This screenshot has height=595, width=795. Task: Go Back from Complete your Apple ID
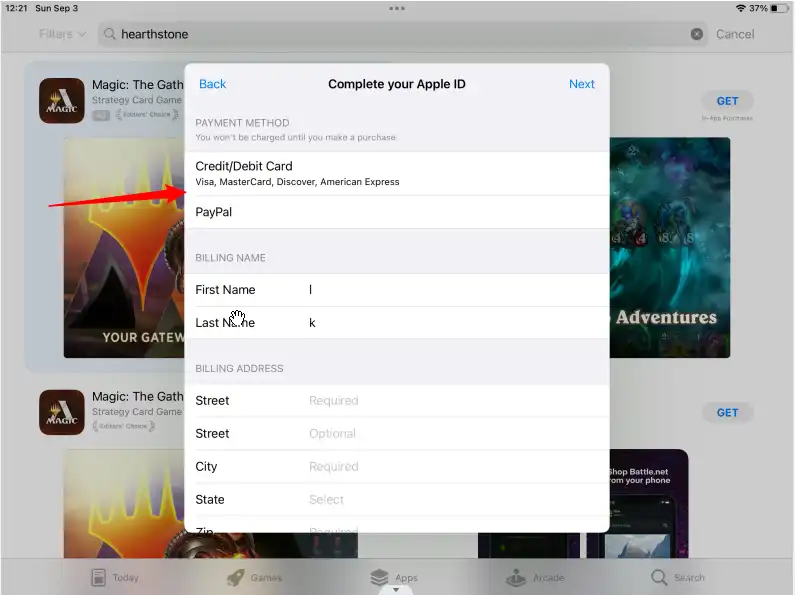coord(212,84)
